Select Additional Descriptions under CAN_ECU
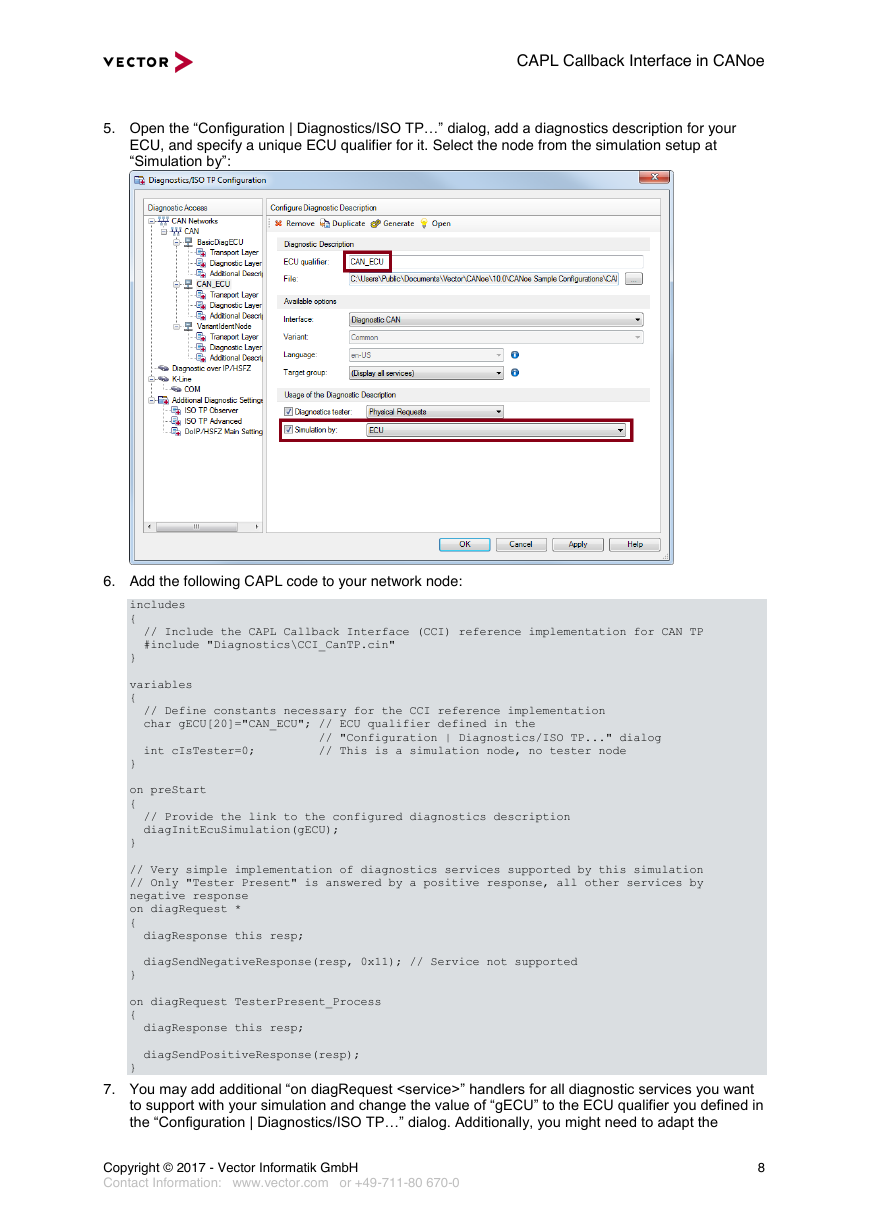 (x=229, y=315)
